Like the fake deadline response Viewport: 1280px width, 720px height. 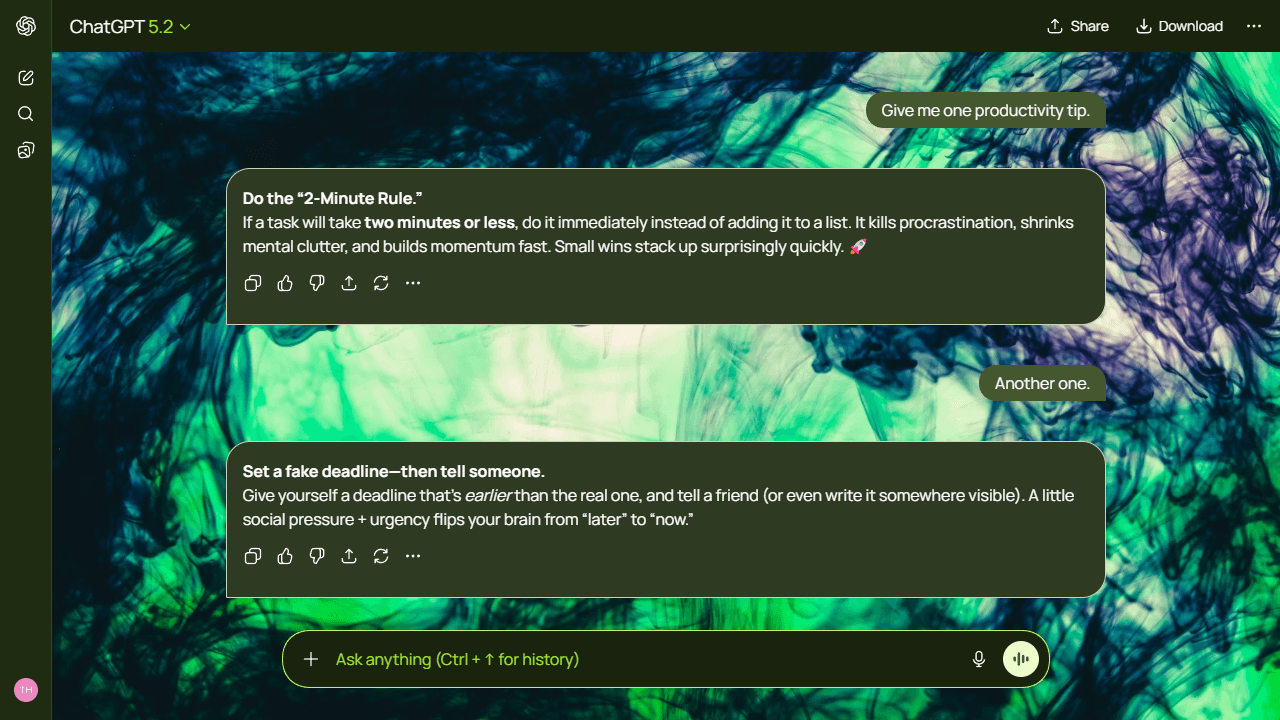285,556
